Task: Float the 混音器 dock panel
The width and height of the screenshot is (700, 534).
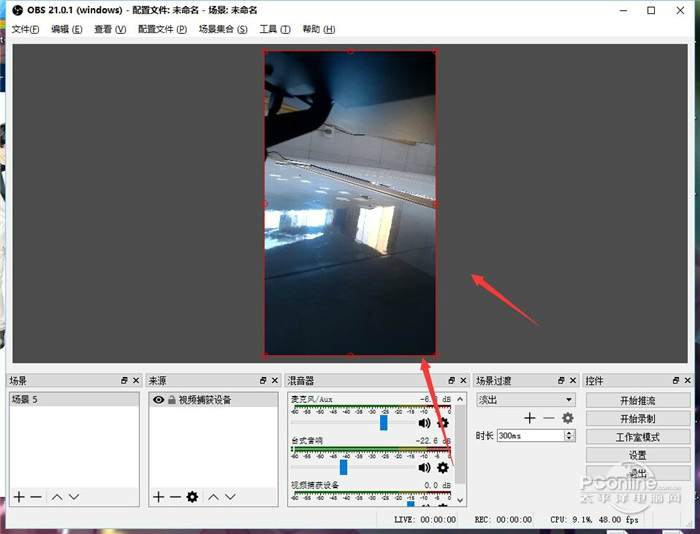Action: pyautogui.click(x=451, y=380)
